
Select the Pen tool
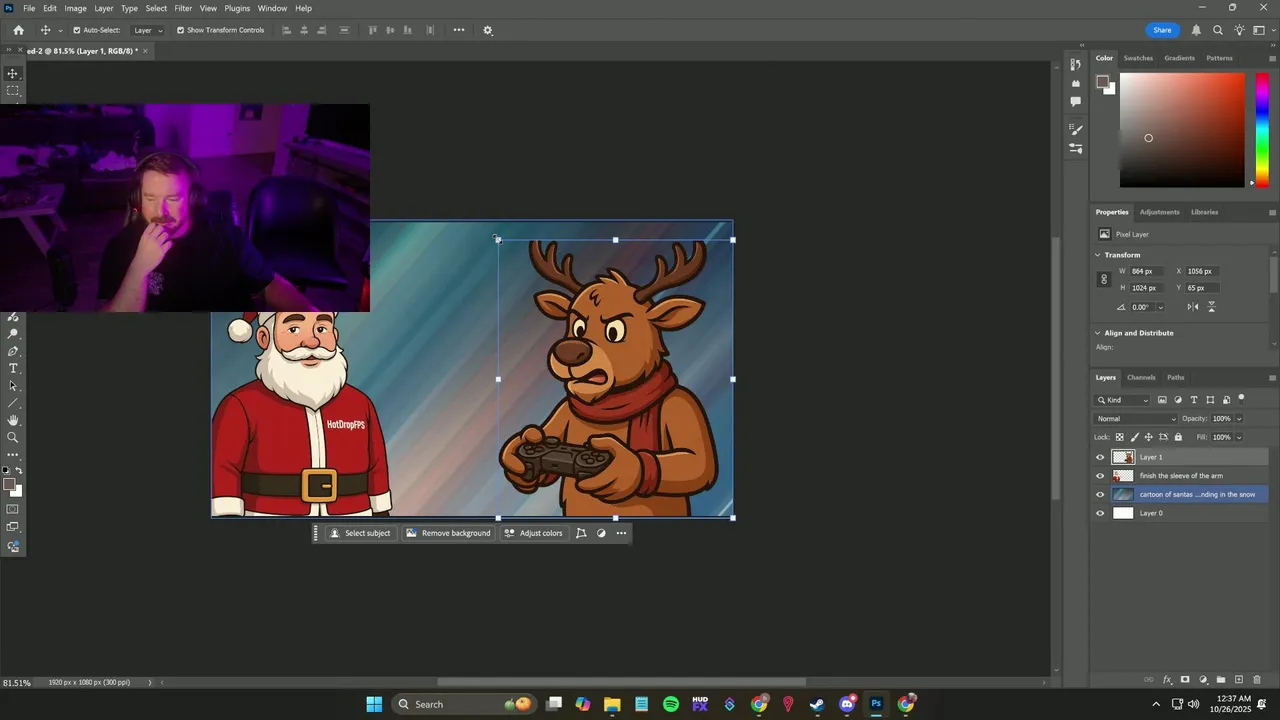[x=13, y=351]
